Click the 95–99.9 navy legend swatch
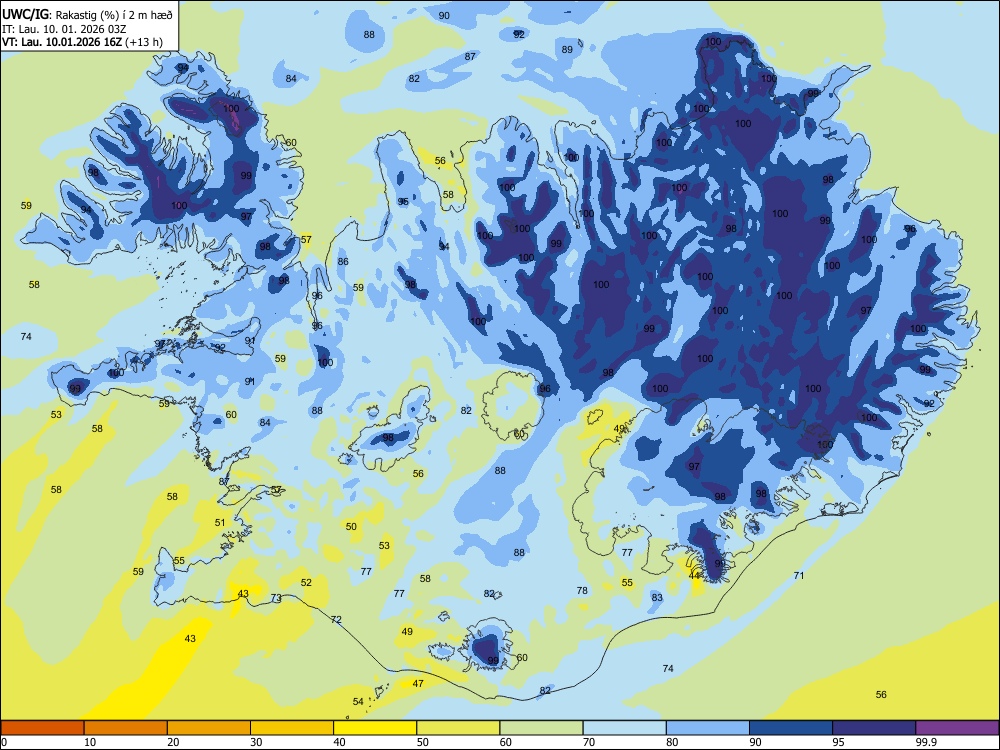The width and height of the screenshot is (1000, 750). tap(874, 728)
